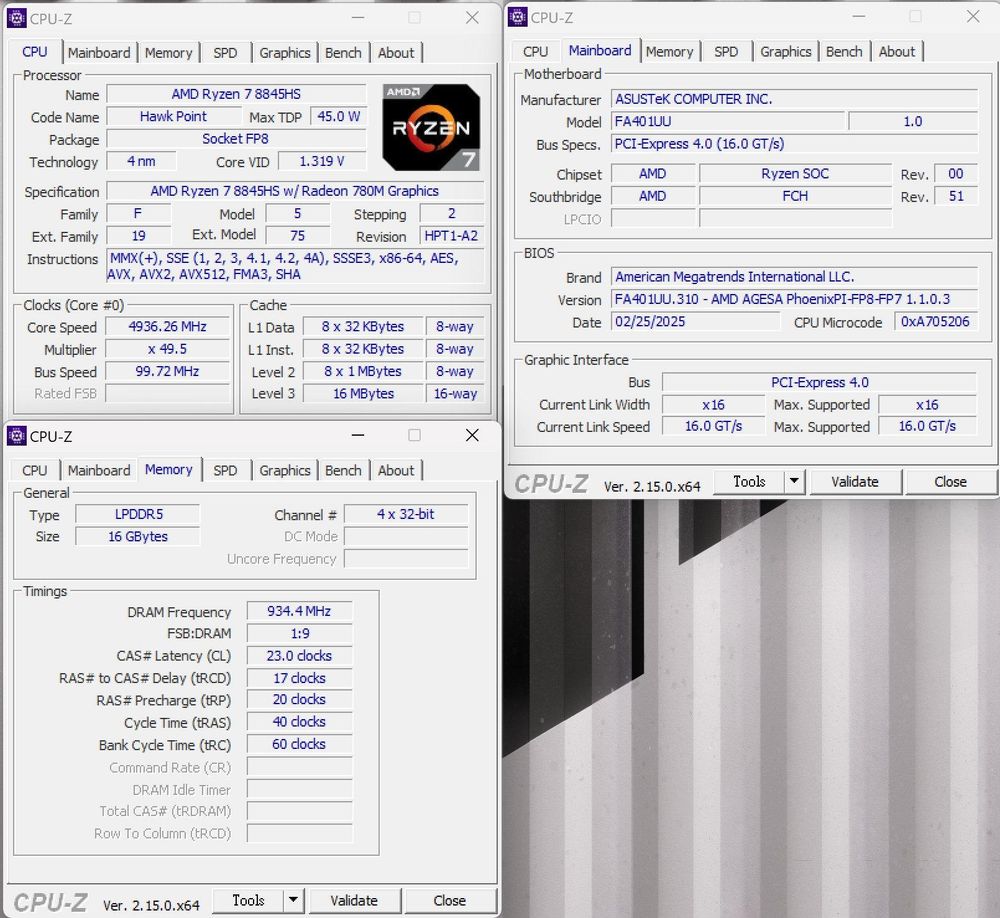
Task: Open Memory tab in the CPU window
Action: tap(168, 53)
